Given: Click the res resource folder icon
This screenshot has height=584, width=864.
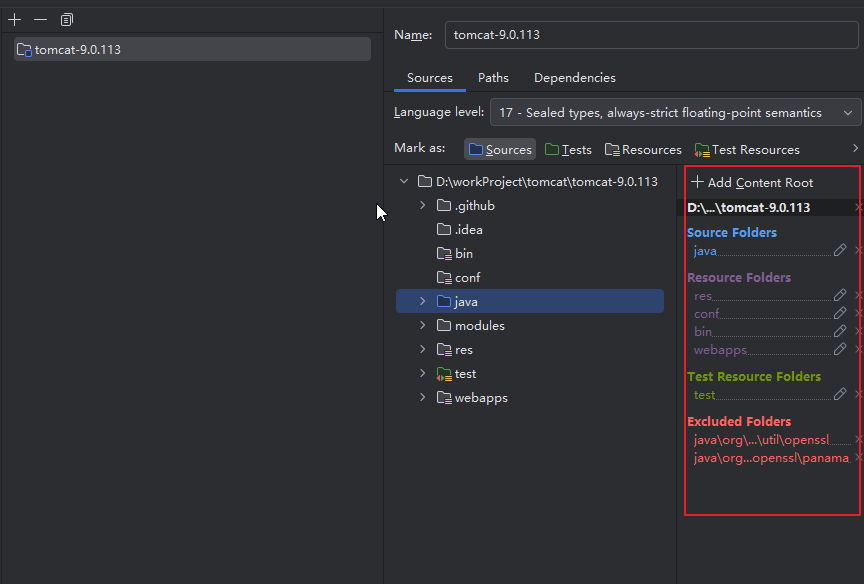Looking at the screenshot, I should pos(444,350).
